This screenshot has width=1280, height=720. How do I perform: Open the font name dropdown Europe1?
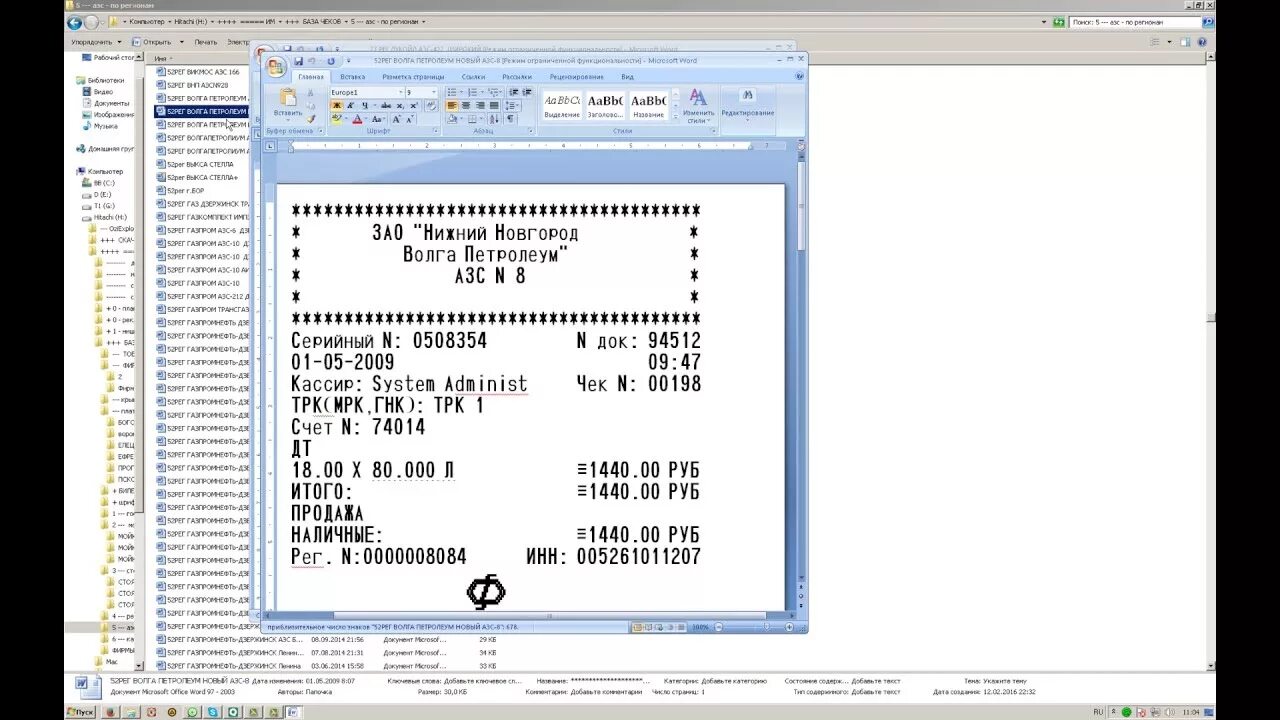[401, 92]
